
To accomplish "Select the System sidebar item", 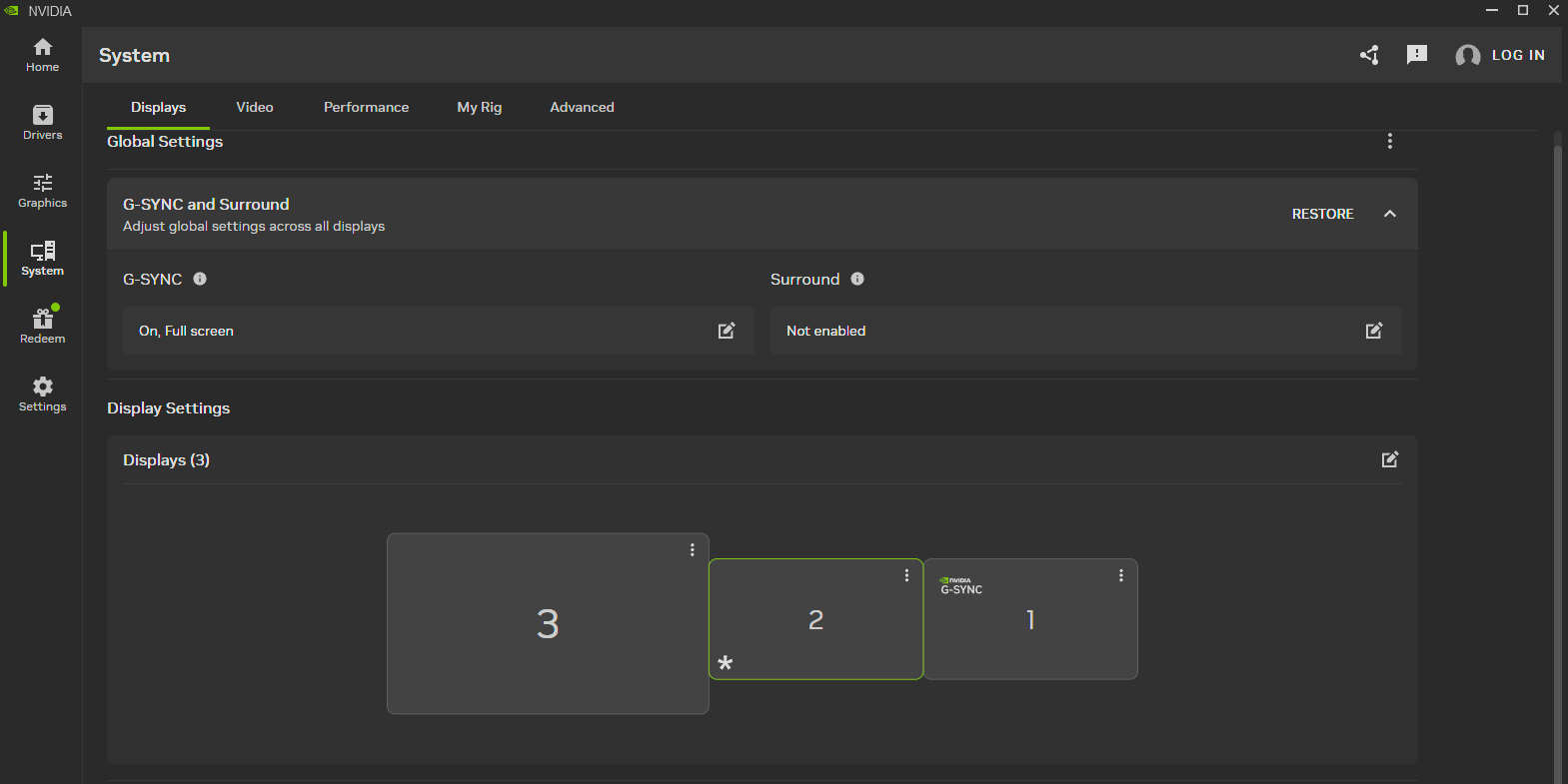I will click(x=42, y=259).
